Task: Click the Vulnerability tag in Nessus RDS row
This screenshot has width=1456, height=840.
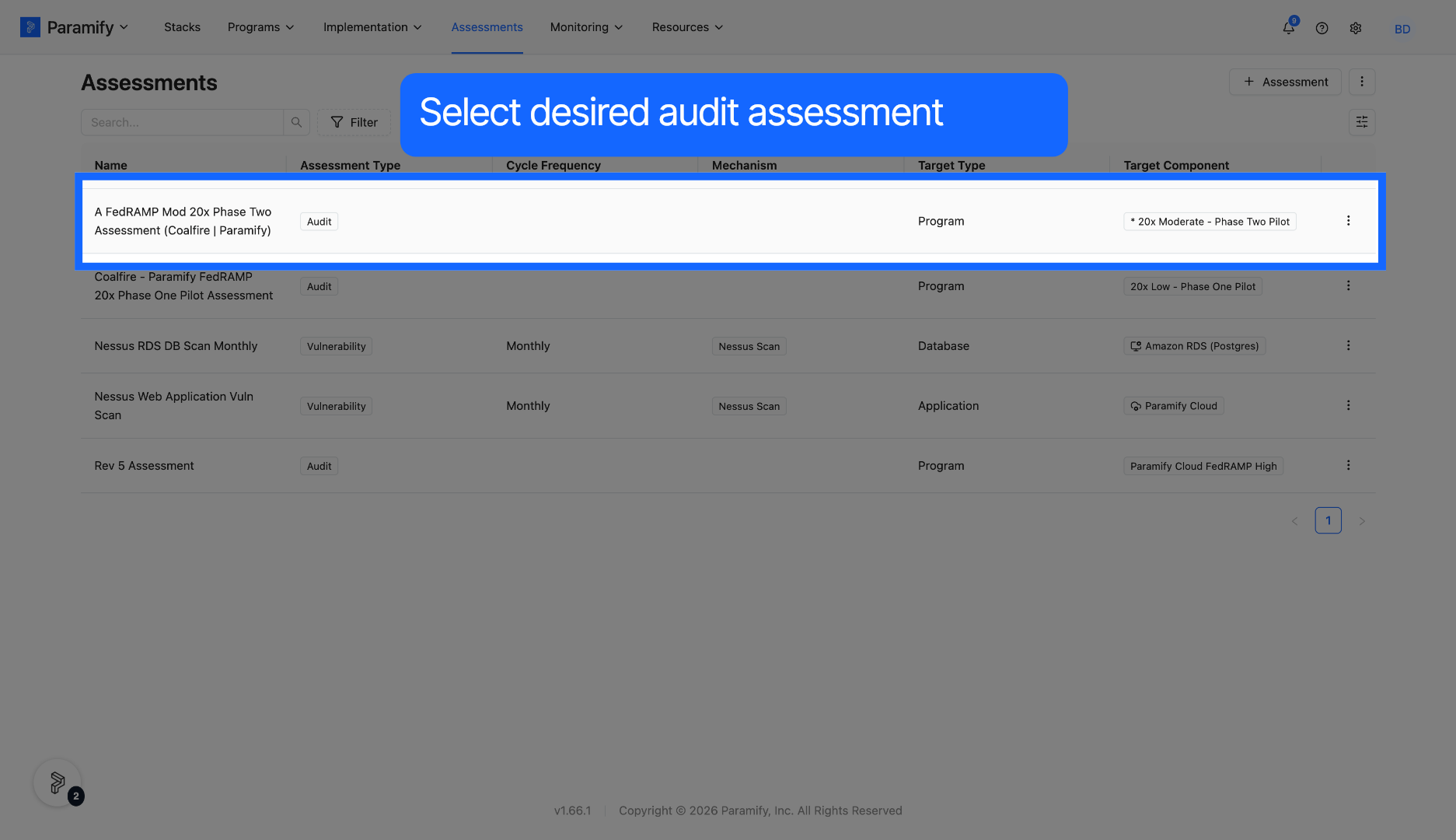Action: click(x=336, y=346)
